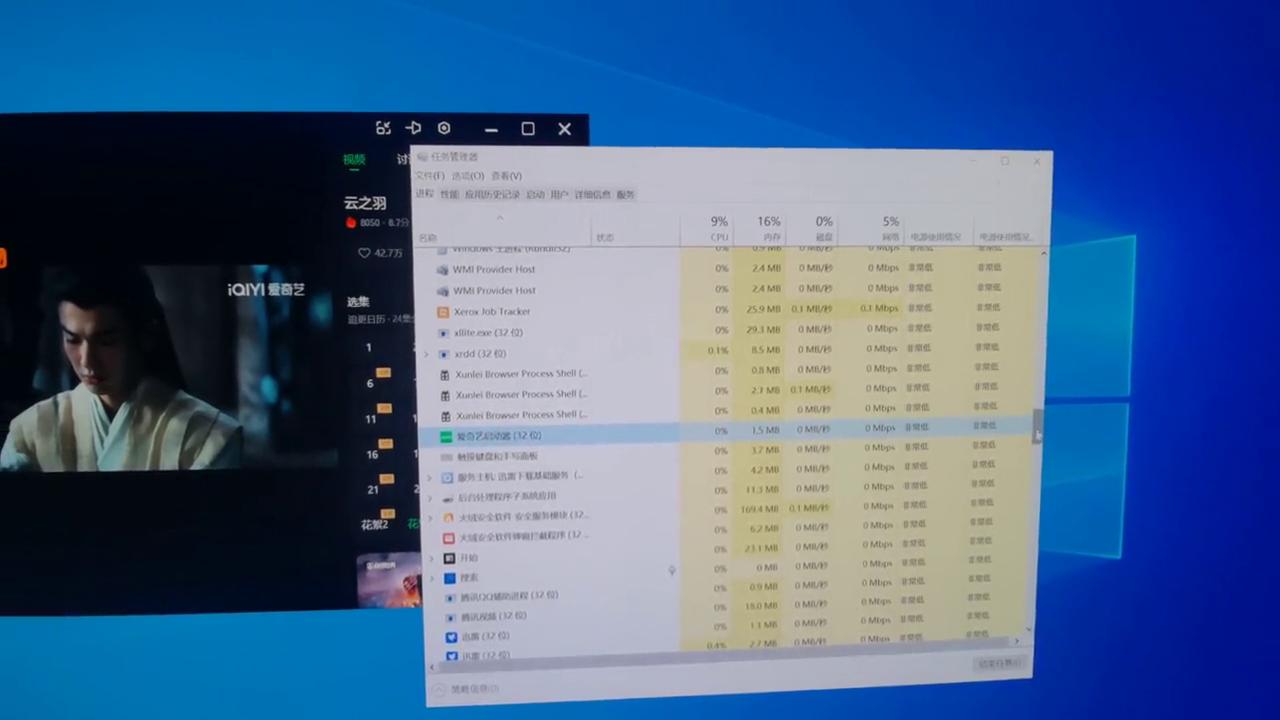The height and width of the screenshot is (720, 1280).
Task: Click the Xerox Job Tracker process icon
Action: point(444,312)
